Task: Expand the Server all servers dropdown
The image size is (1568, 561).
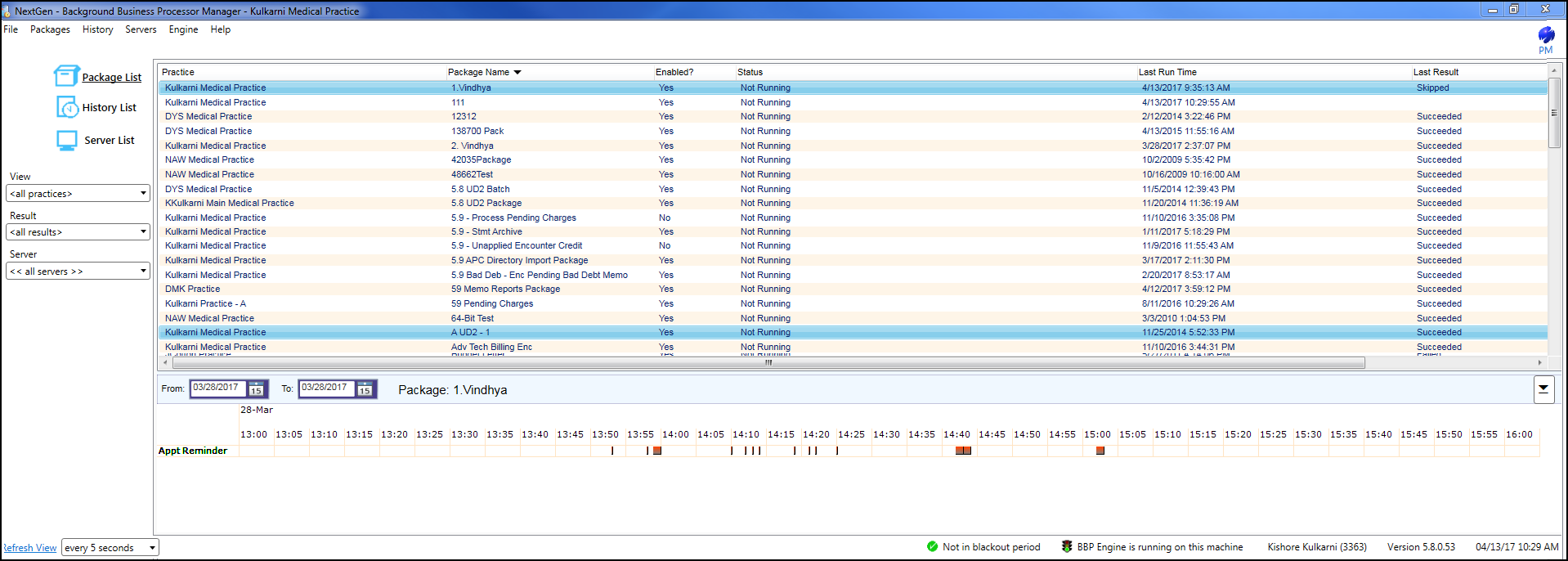Action: pyautogui.click(x=78, y=271)
